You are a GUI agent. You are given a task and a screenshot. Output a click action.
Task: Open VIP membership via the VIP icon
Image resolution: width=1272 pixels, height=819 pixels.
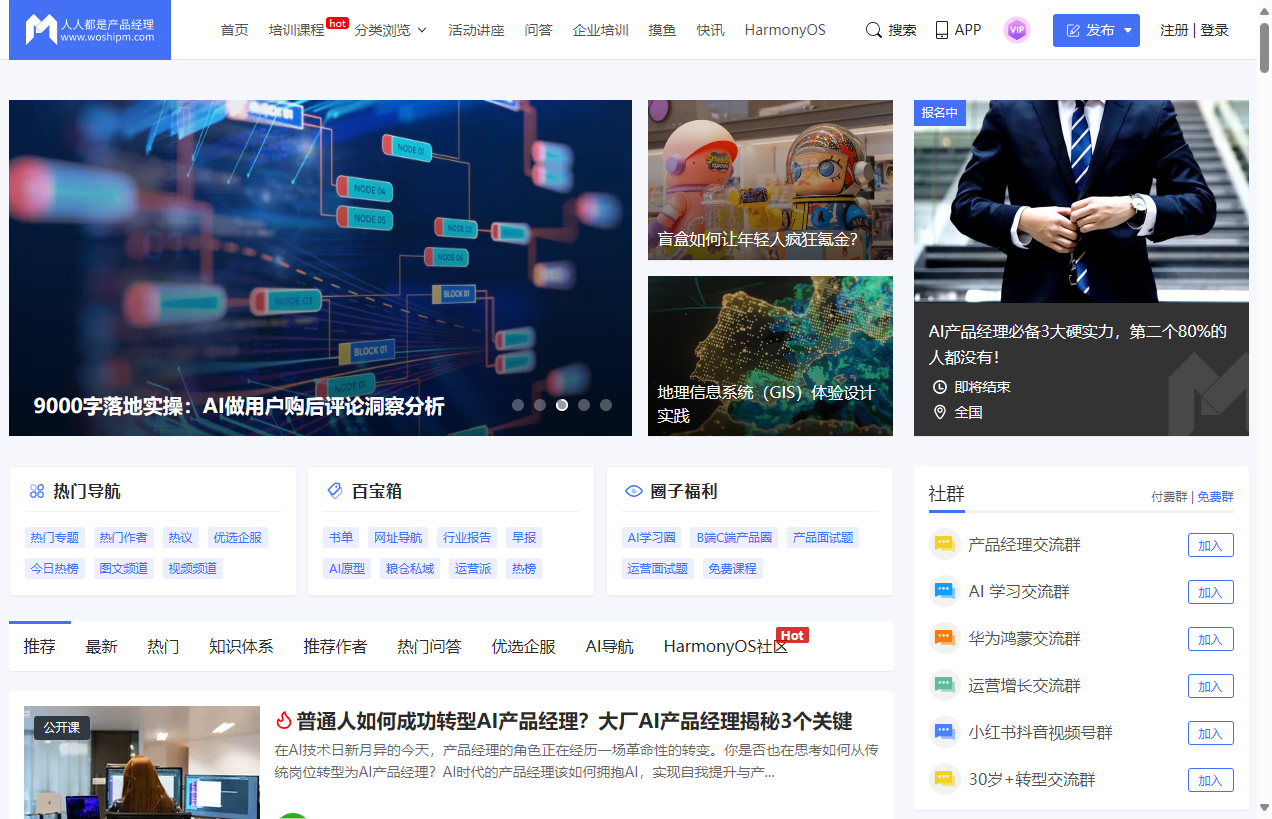(1017, 30)
